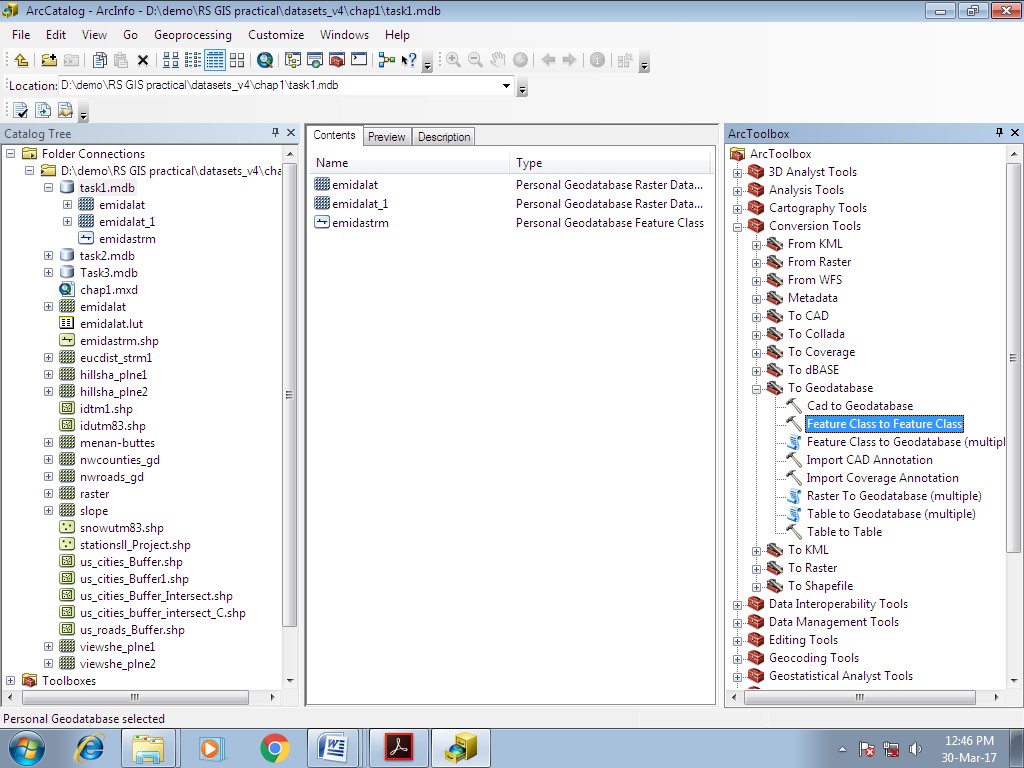The height and width of the screenshot is (768, 1024).
Task: Open the File menu
Action: point(21,35)
